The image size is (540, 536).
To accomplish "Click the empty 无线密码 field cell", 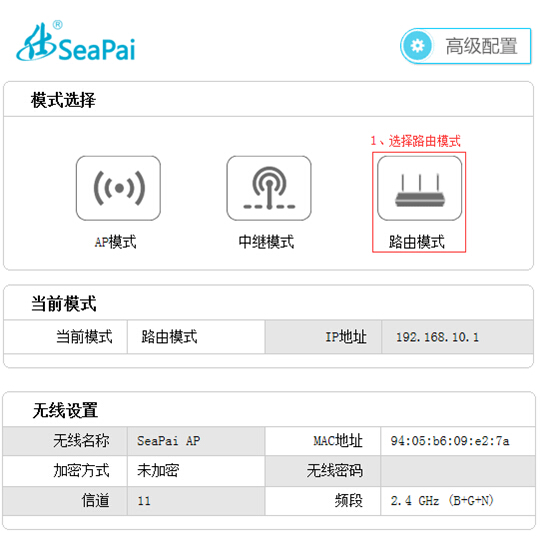I will click(x=458, y=471).
